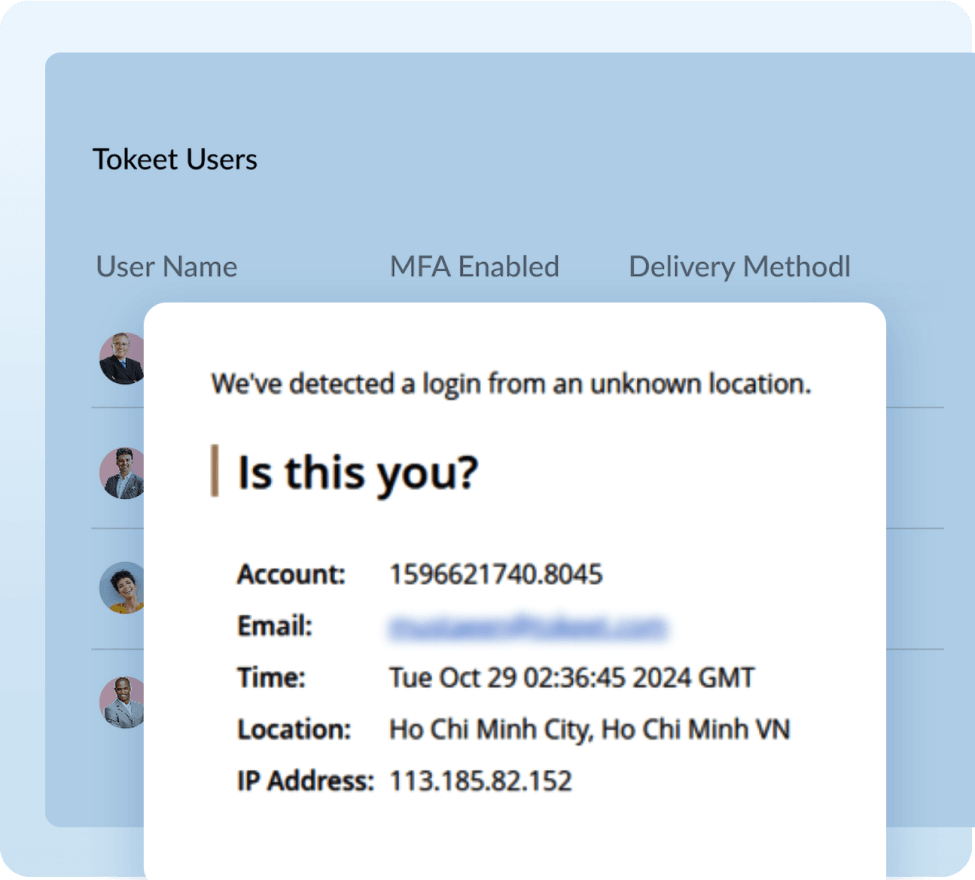Click the unknown location login message
This screenshot has width=975, height=880.
click(511, 384)
